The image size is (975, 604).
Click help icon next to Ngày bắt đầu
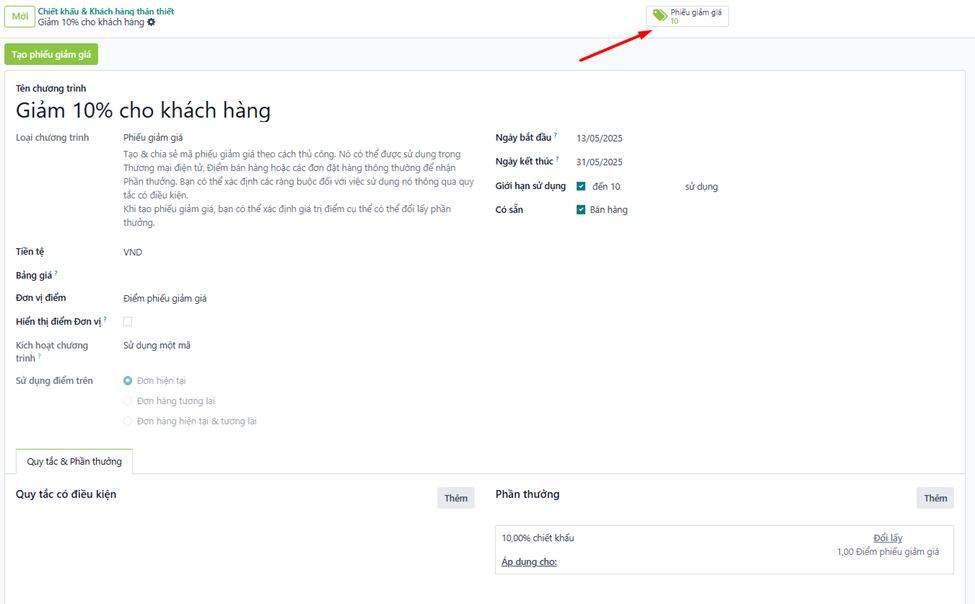pos(556,135)
